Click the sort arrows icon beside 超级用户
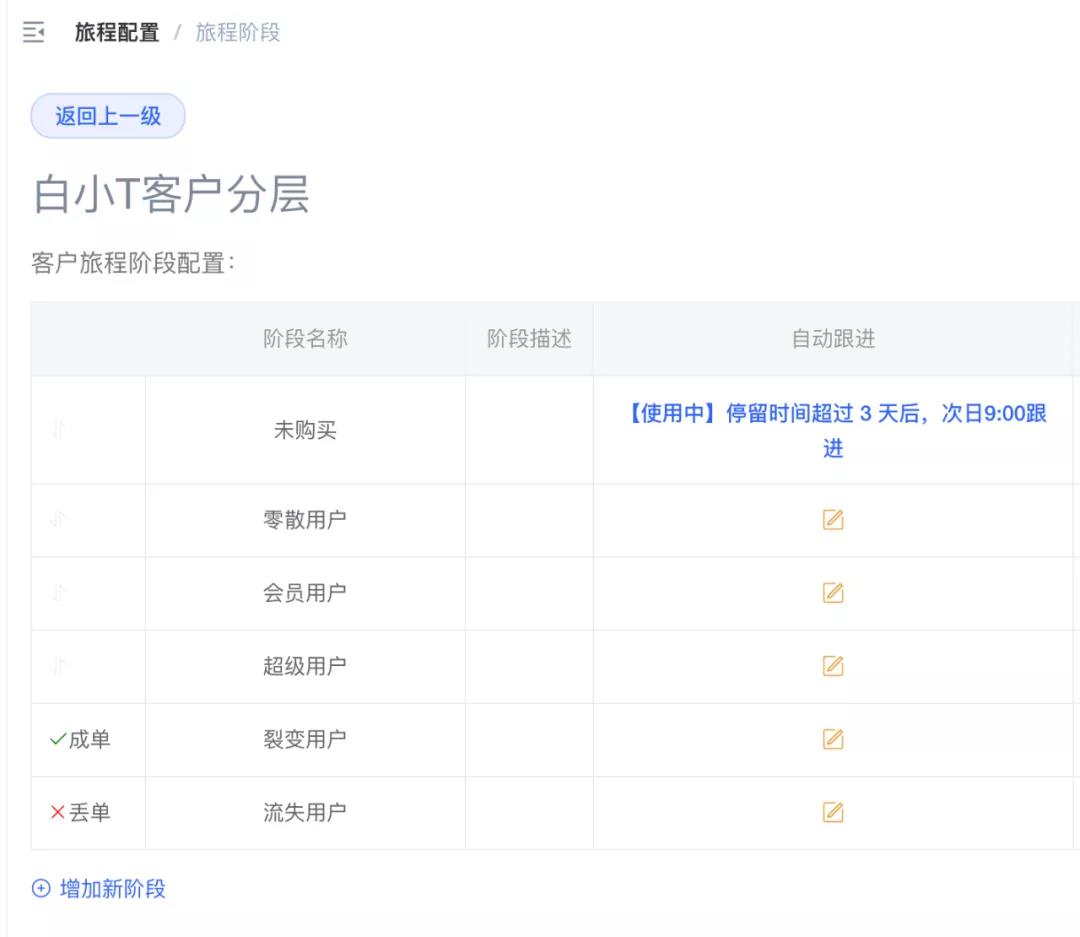This screenshot has height=937, width=1080. point(58,666)
